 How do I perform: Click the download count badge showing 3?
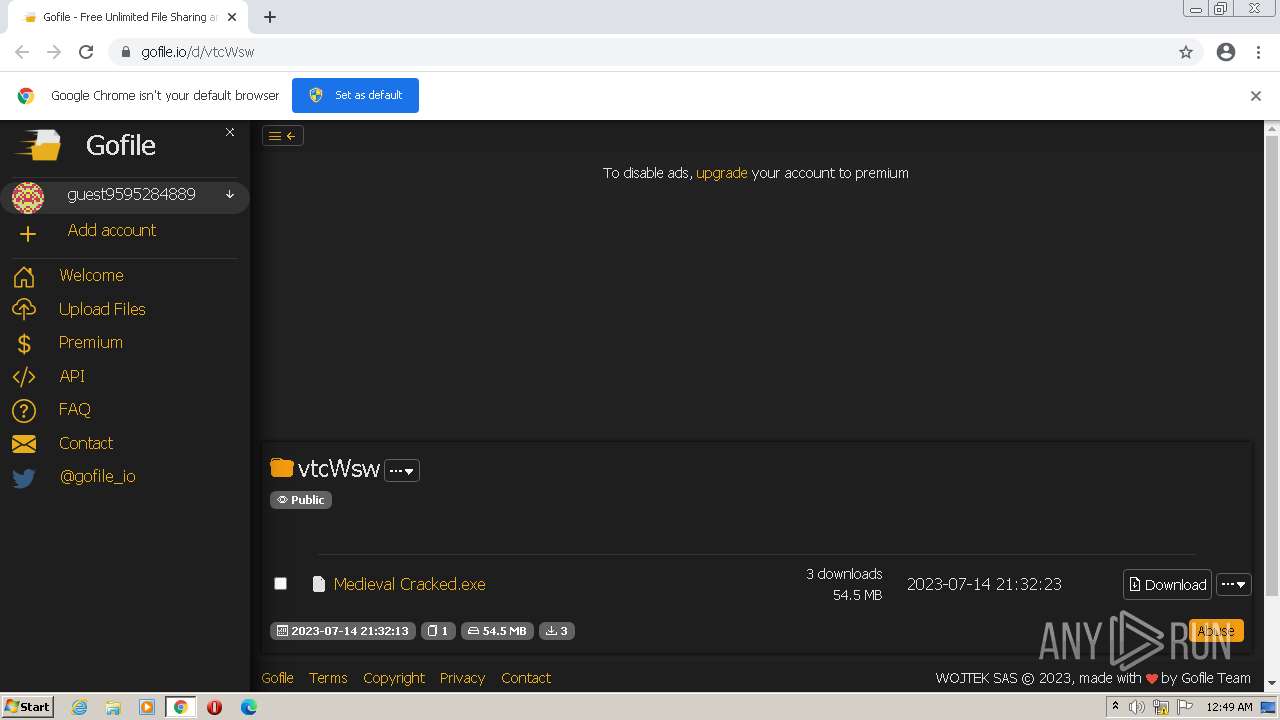pyautogui.click(x=557, y=631)
